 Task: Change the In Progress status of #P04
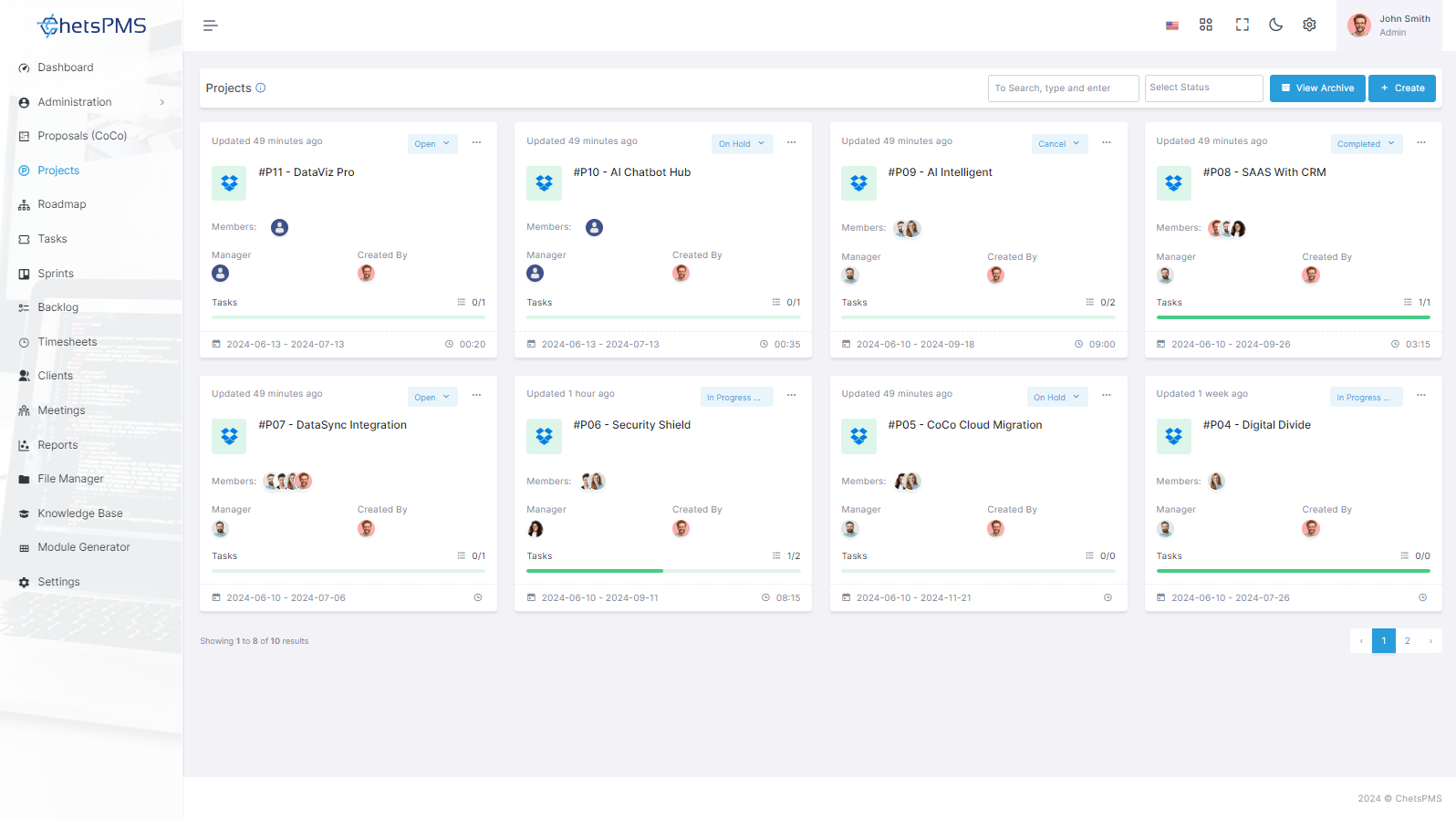tap(1367, 397)
